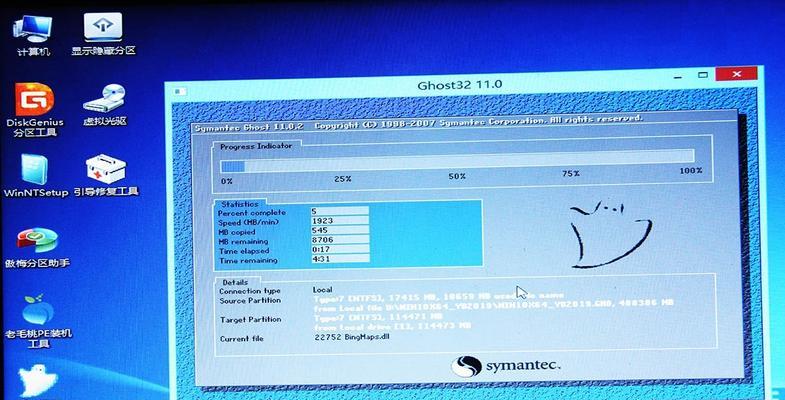Click the Speed value 1923
The height and width of the screenshot is (400, 785).
[x=339, y=221]
